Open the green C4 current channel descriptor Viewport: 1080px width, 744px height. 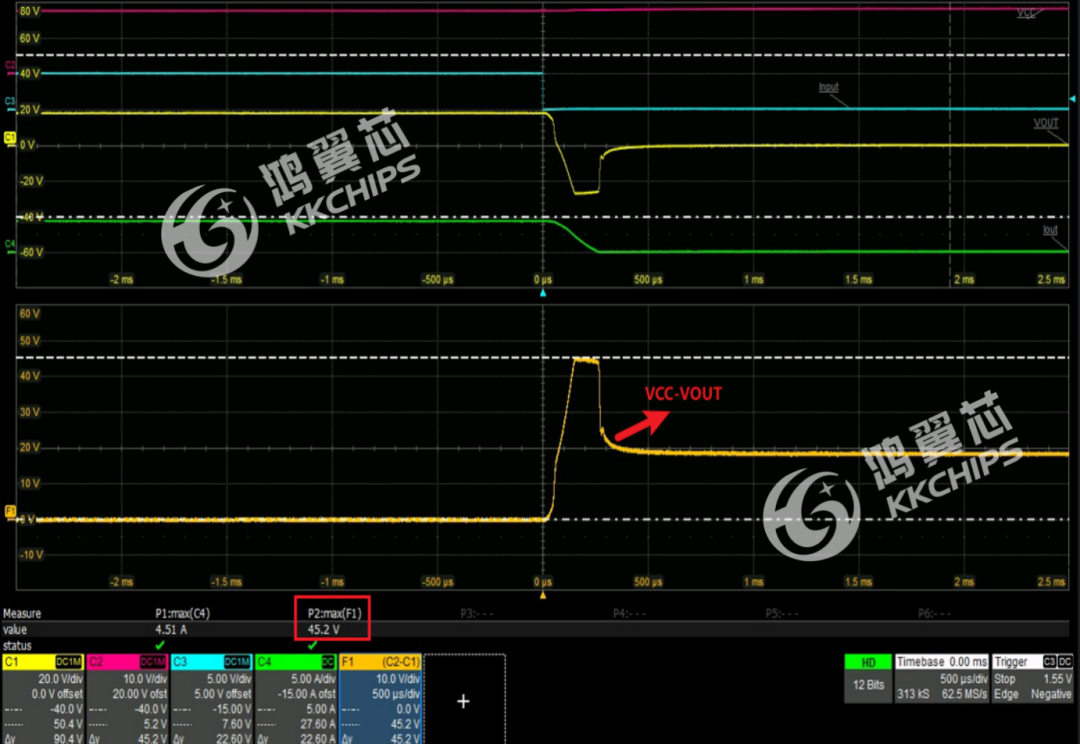click(x=294, y=699)
